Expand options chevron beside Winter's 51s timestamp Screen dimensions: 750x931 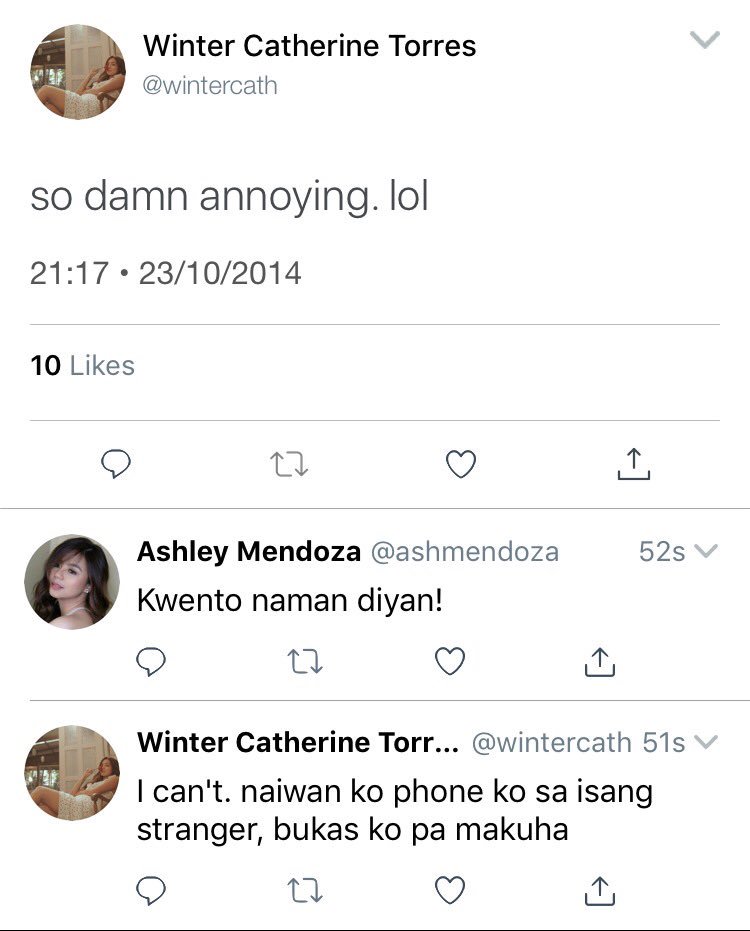click(x=706, y=742)
